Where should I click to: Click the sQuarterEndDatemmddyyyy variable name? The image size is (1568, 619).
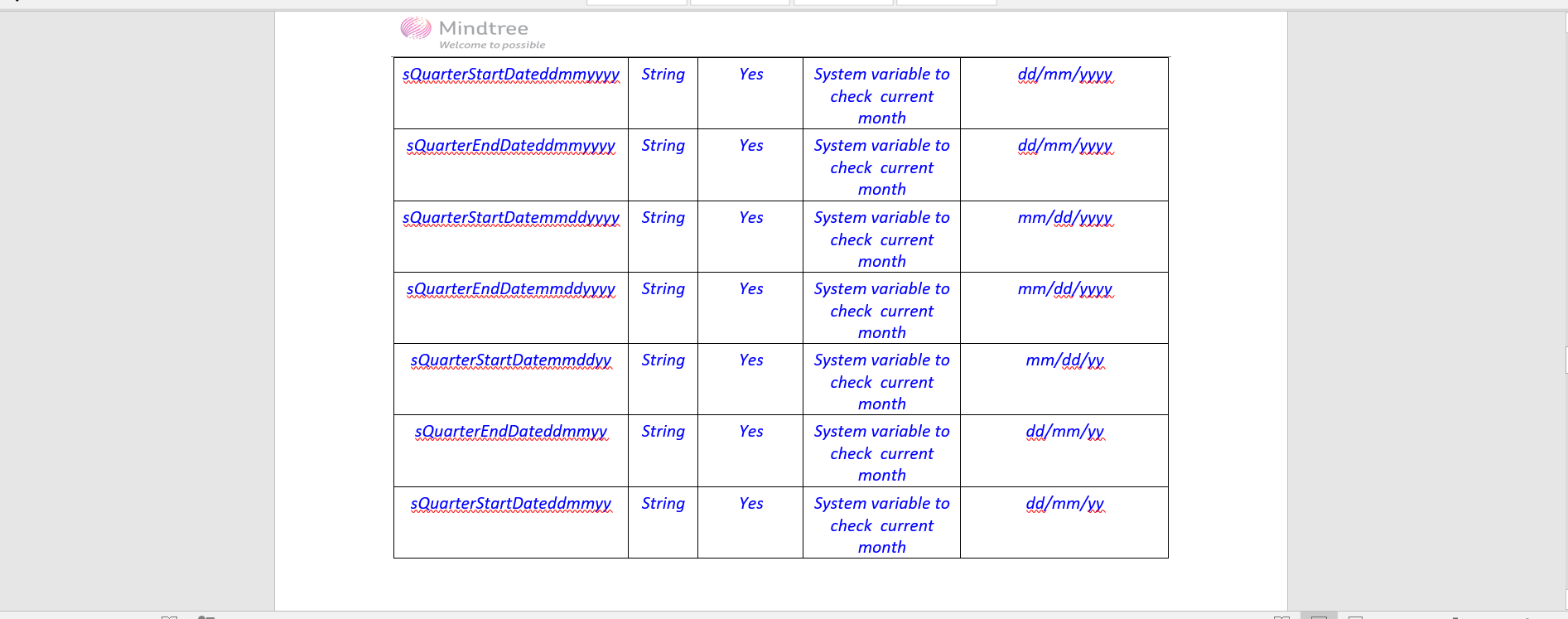click(511, 289)
